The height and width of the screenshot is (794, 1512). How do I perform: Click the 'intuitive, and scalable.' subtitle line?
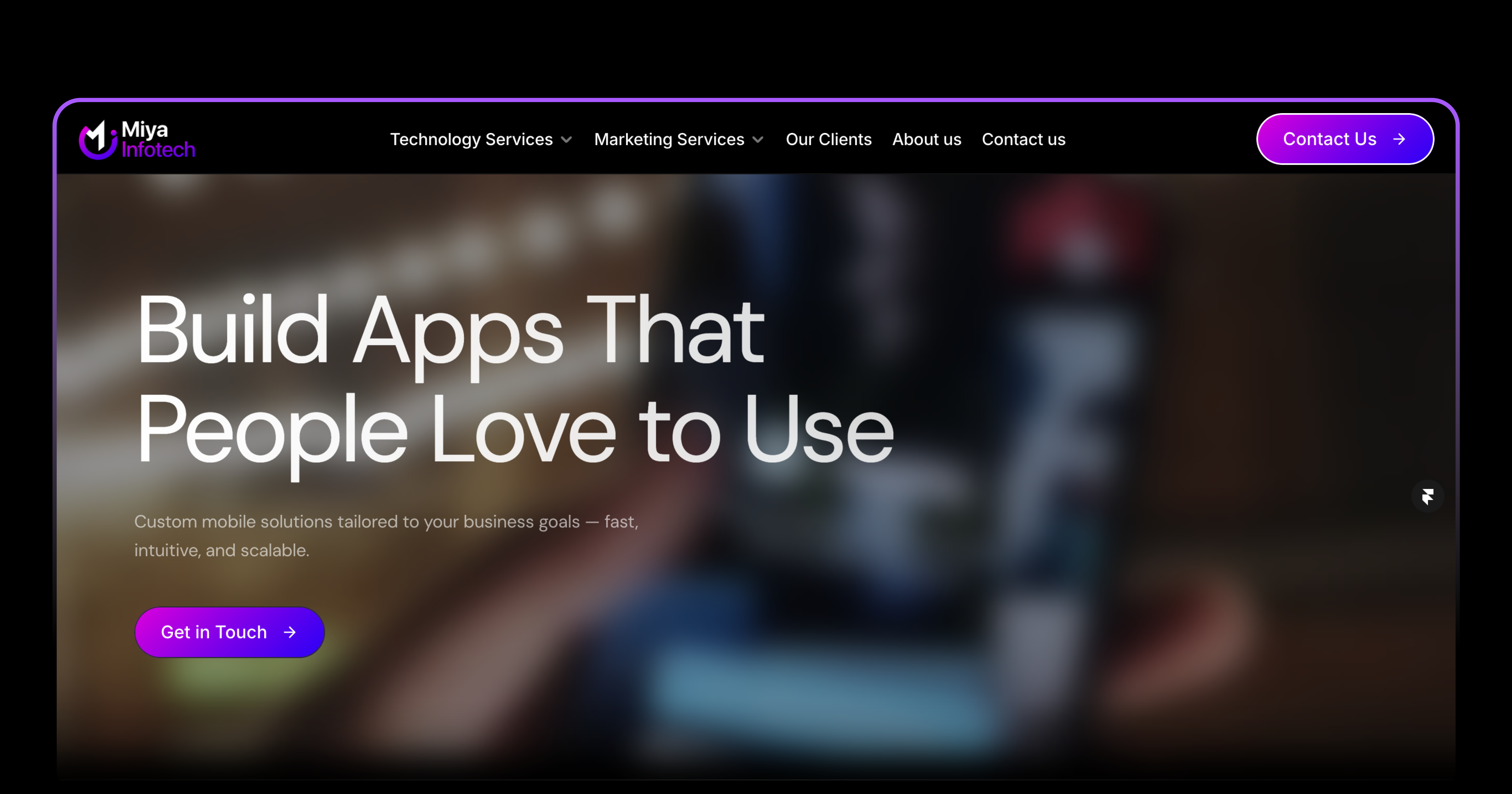coord(221,550)
